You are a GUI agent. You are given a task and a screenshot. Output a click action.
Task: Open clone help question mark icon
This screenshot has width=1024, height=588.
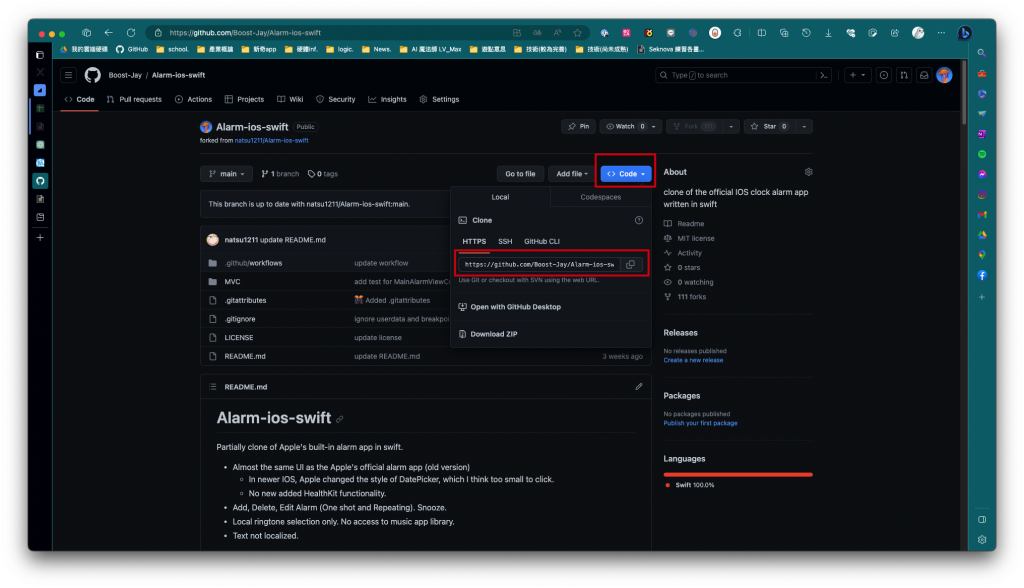(x=639, y=220)
